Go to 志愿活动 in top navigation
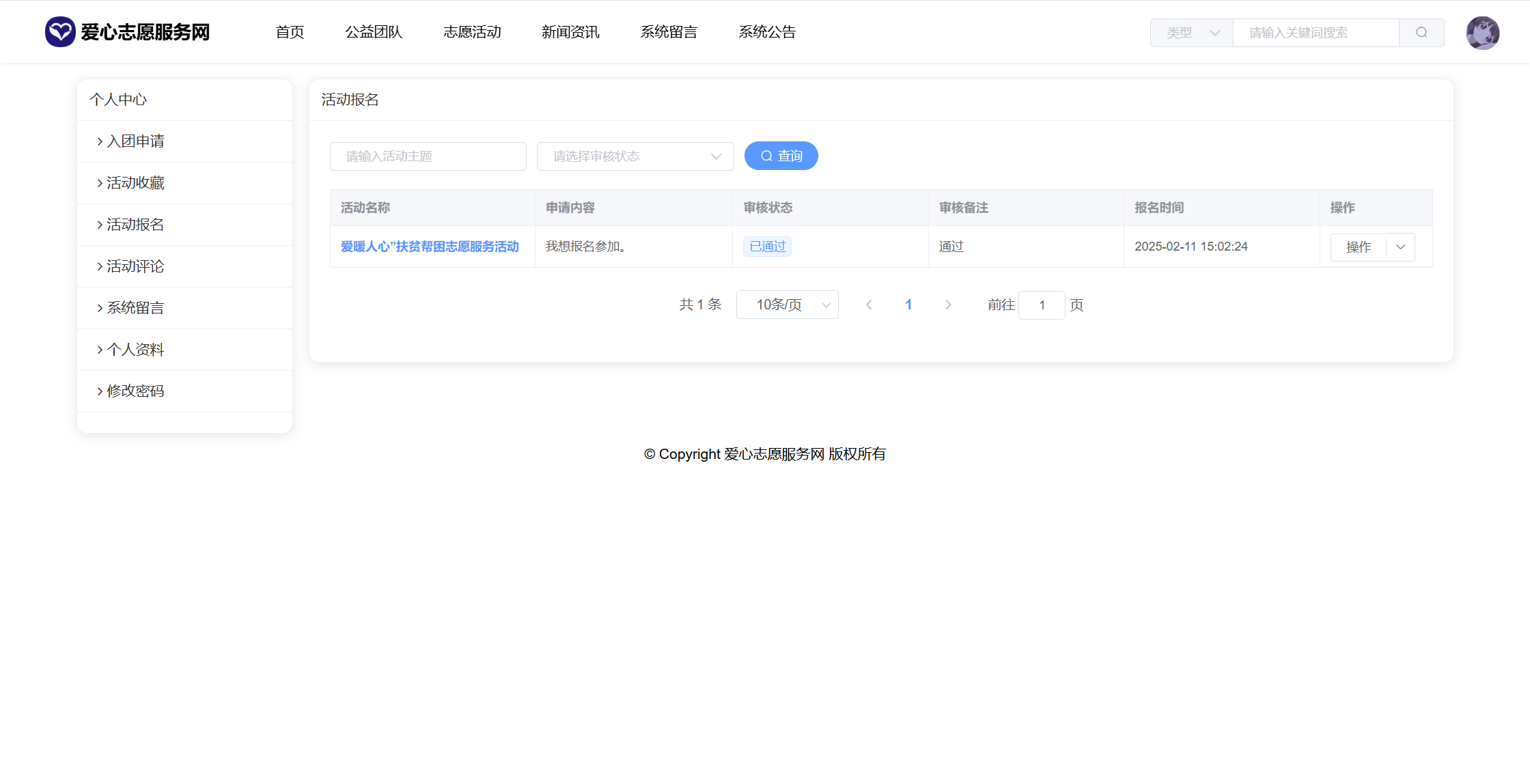 [x=472, y=32]
